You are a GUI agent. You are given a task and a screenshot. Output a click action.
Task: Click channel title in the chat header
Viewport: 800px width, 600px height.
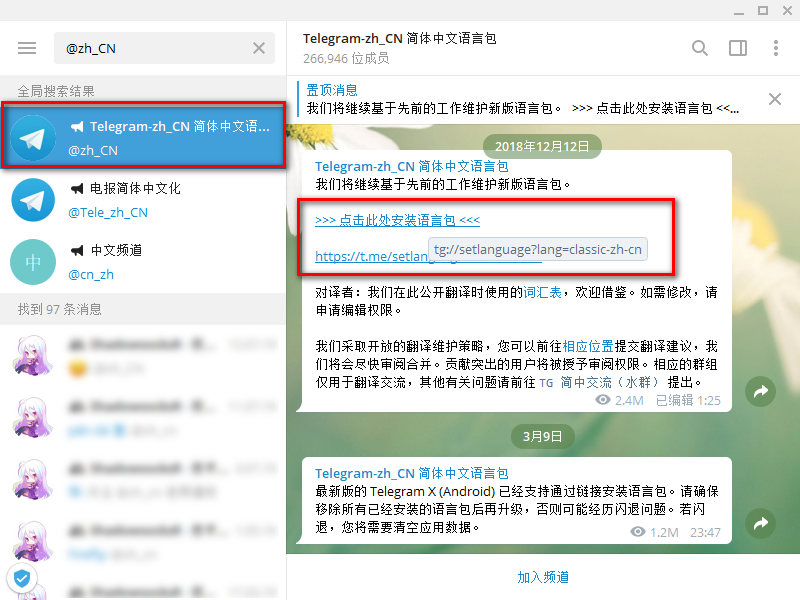pyautogui.click(x=399, y=39)
